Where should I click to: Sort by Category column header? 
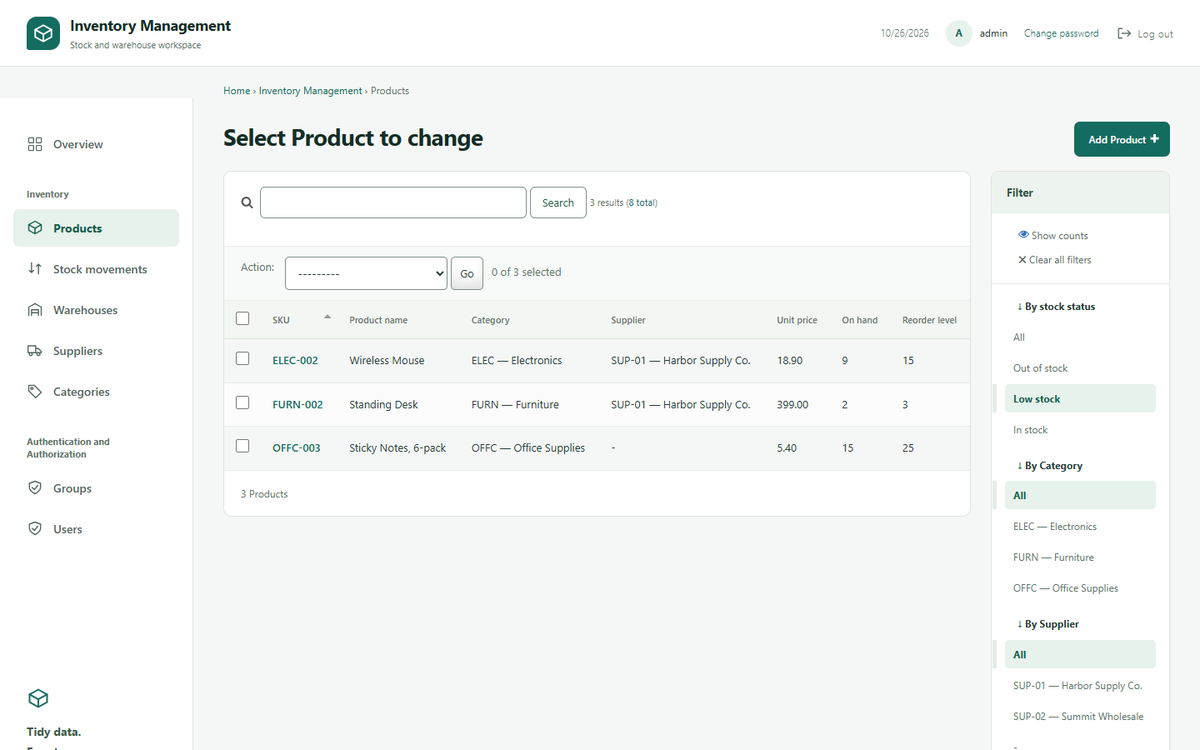point(490,320)
